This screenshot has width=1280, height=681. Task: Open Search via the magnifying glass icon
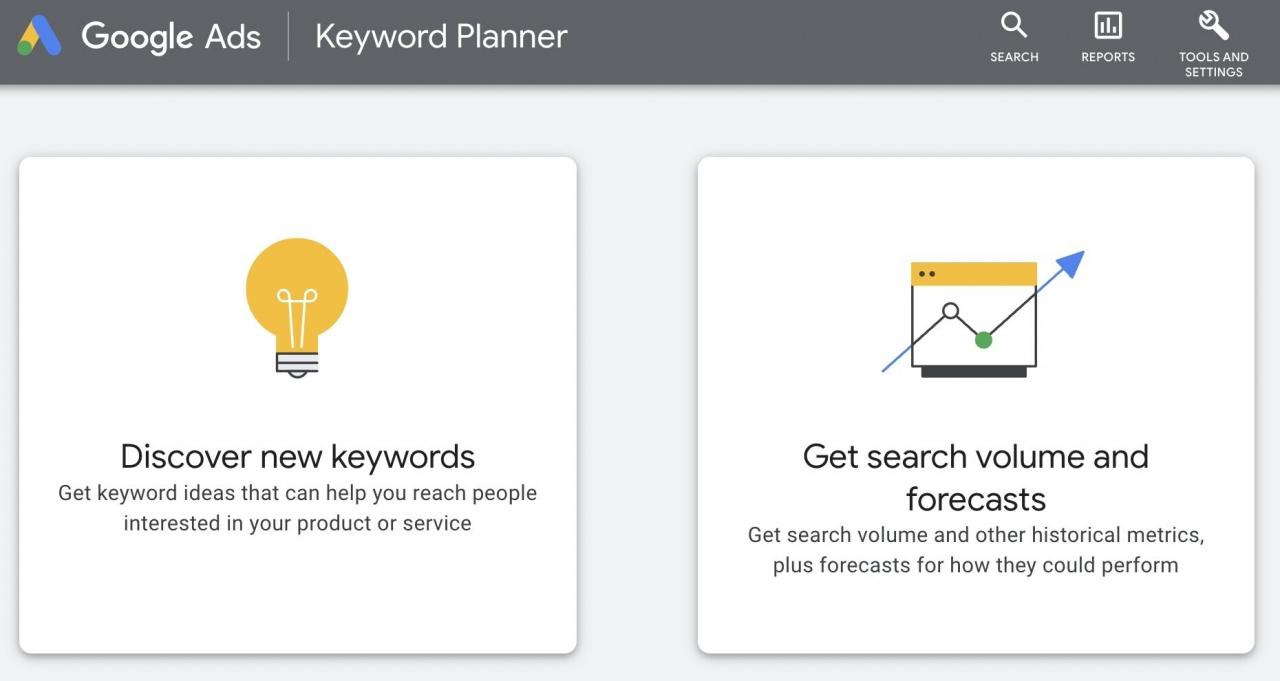1014,25
